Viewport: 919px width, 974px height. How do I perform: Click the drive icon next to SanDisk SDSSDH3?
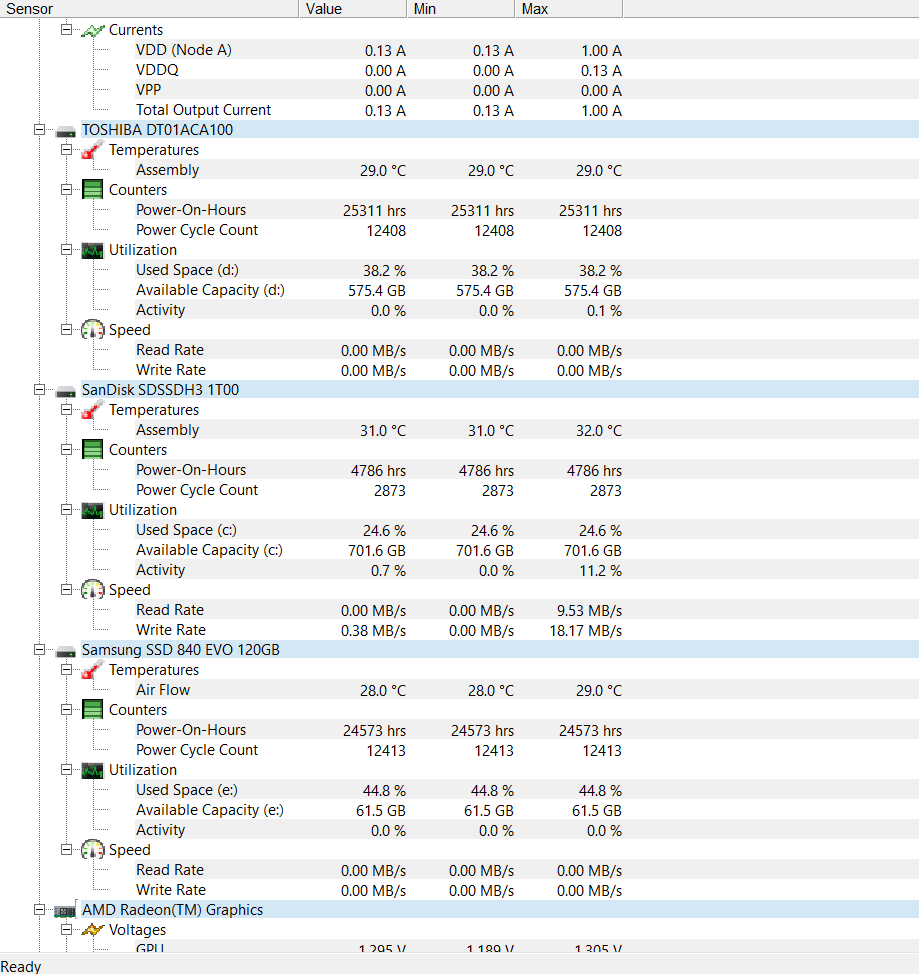coord(65,389)
